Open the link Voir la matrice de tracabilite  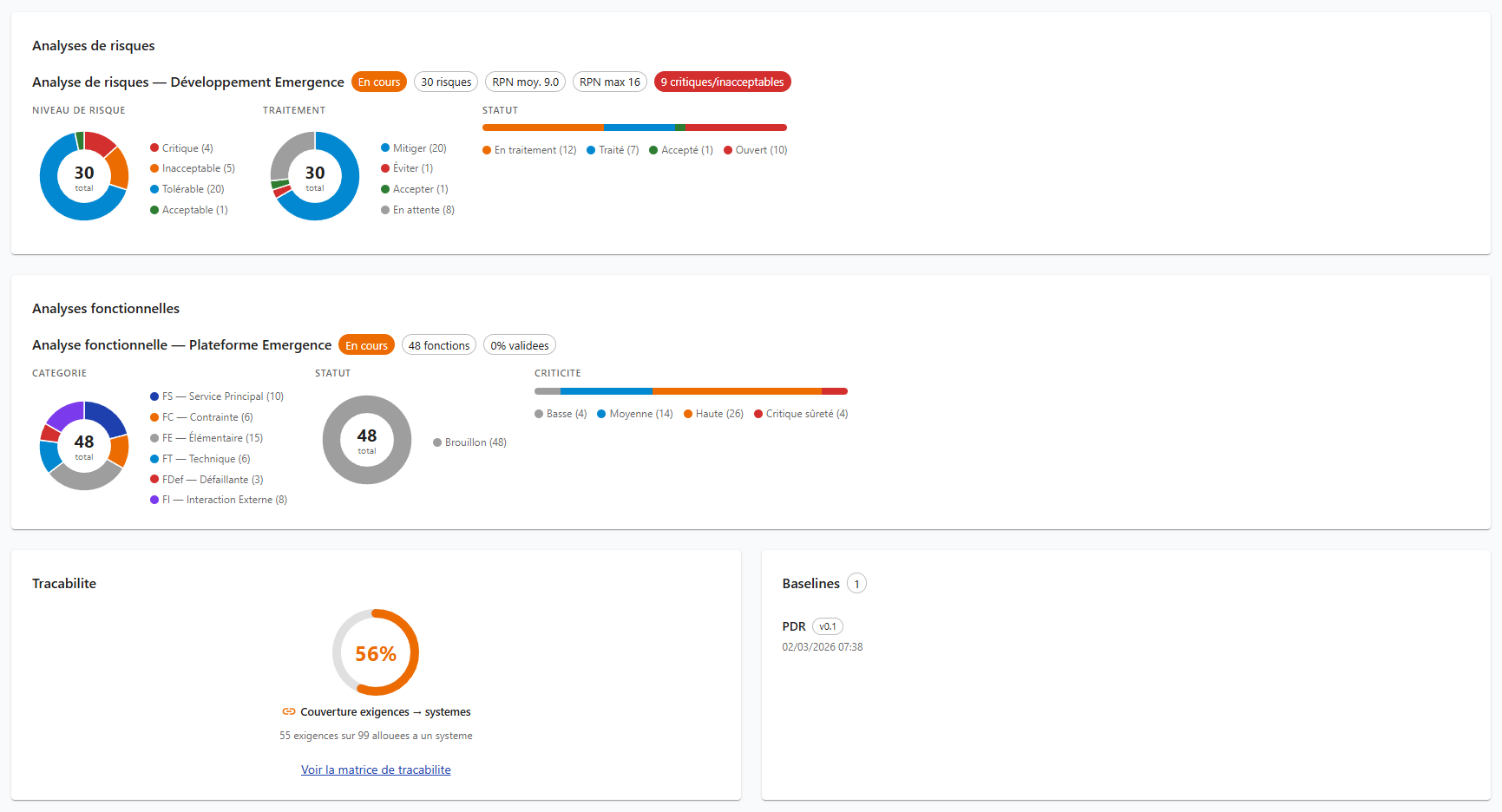click(x=376, y=769)
